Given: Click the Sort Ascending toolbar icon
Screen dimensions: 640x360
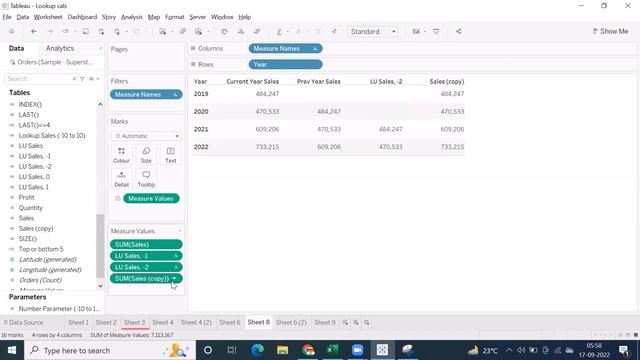Looking at the screenshot, I should point(241,31).
